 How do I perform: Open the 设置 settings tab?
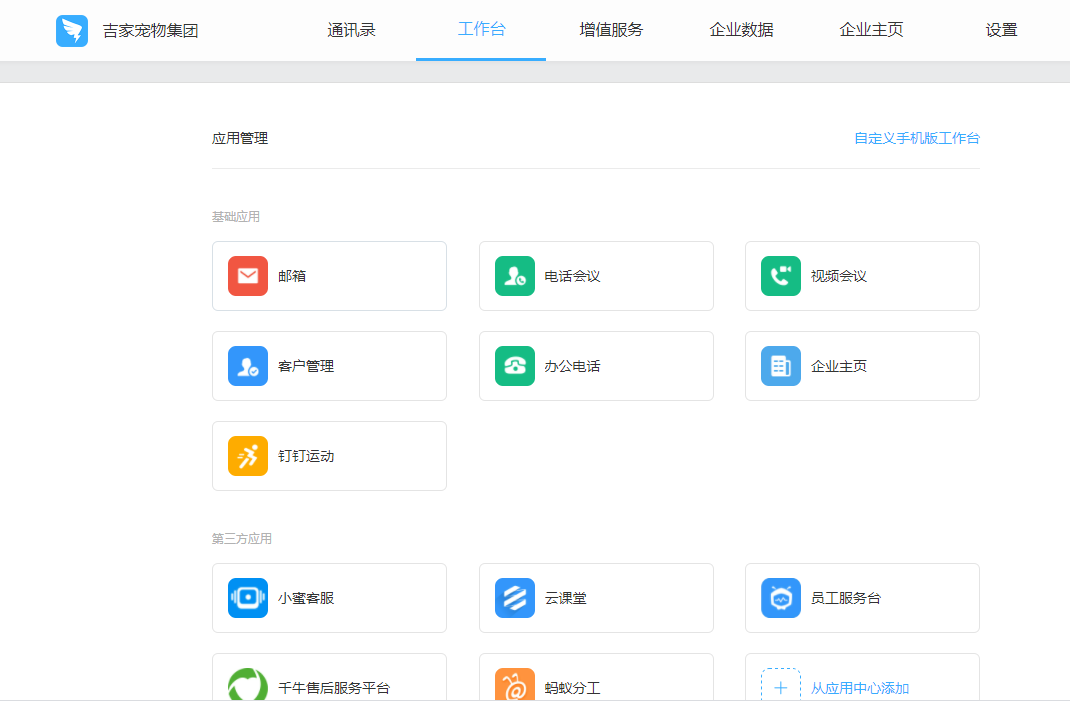click(1001, 30)
